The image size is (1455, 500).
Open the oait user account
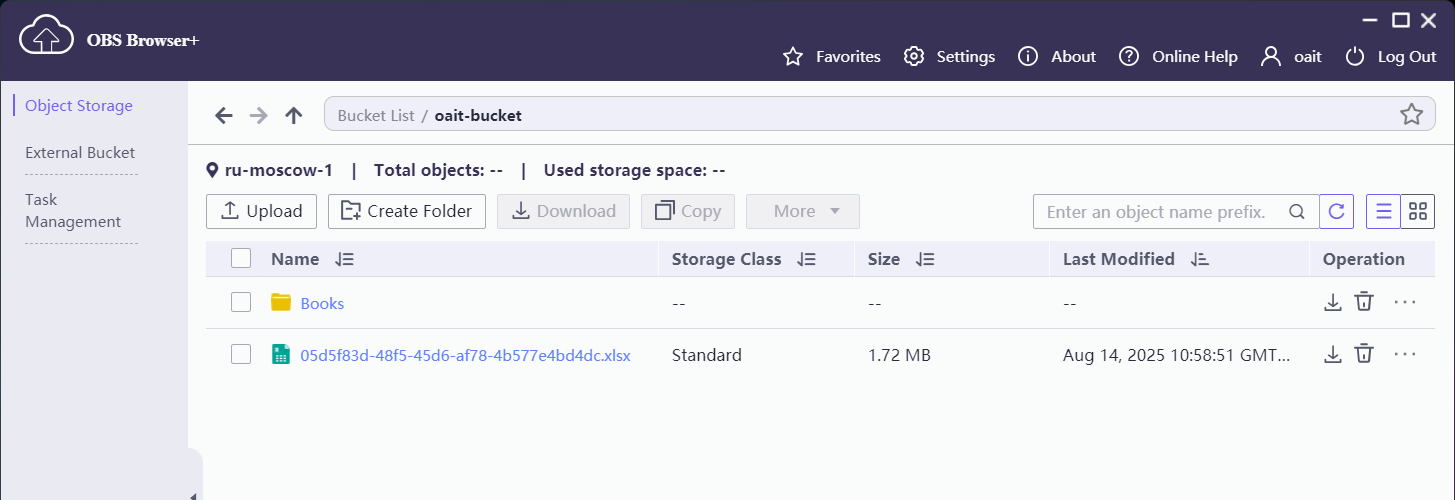1291,57
